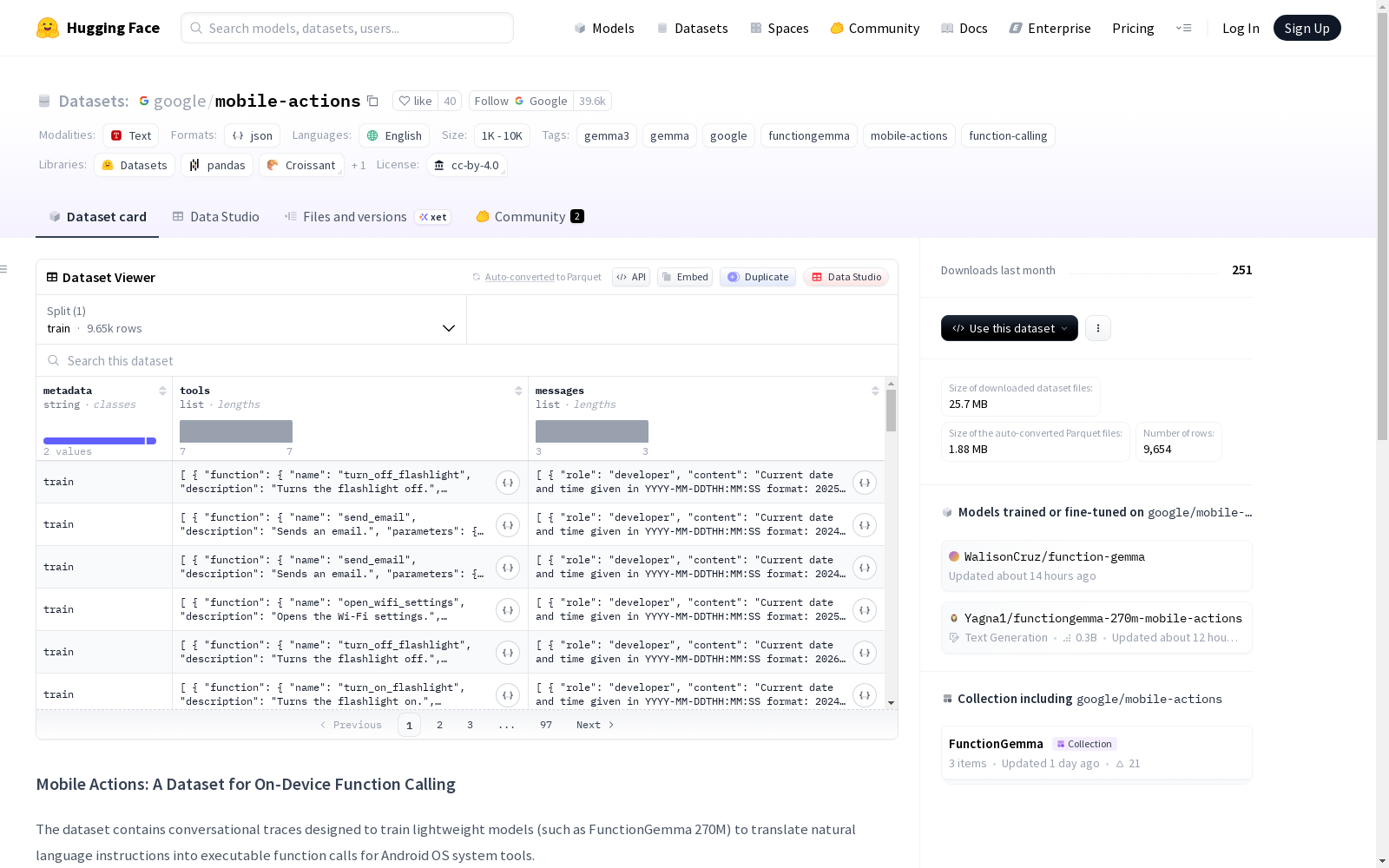Click the Hugging Face logo icon
The height and width of the screenshot is (868, 1389).
(x=48, y=28)
